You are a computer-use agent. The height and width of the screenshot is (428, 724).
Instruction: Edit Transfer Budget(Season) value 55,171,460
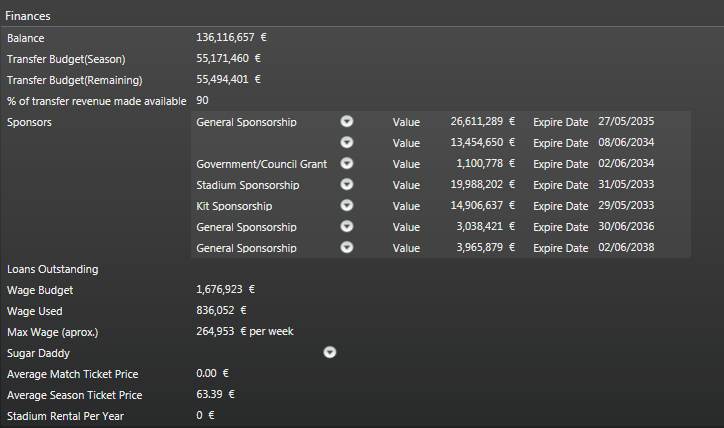[223, 58]
